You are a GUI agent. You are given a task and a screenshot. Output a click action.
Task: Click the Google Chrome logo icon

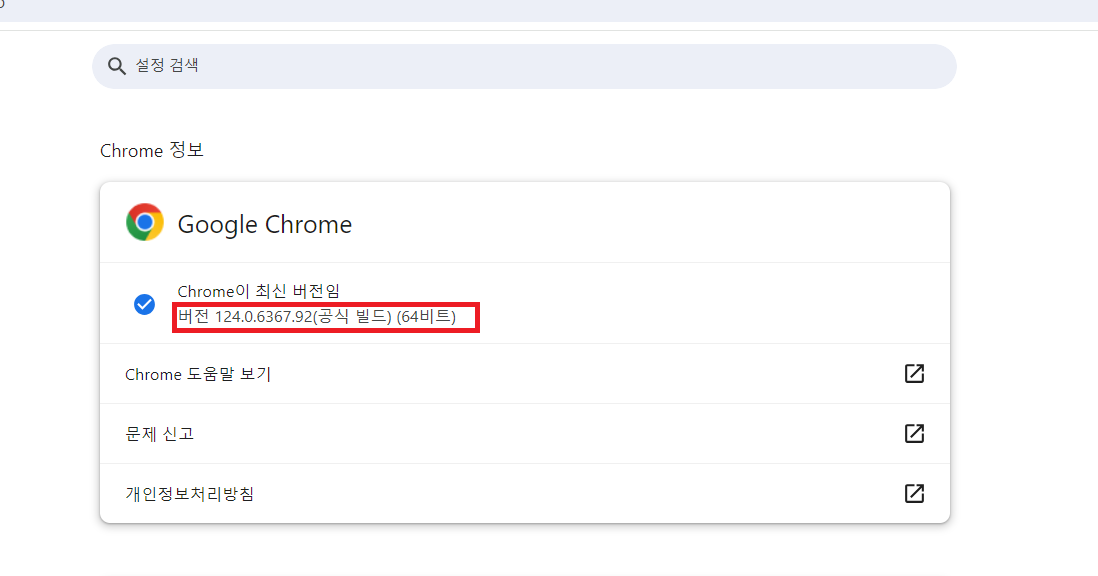point(145,223)
